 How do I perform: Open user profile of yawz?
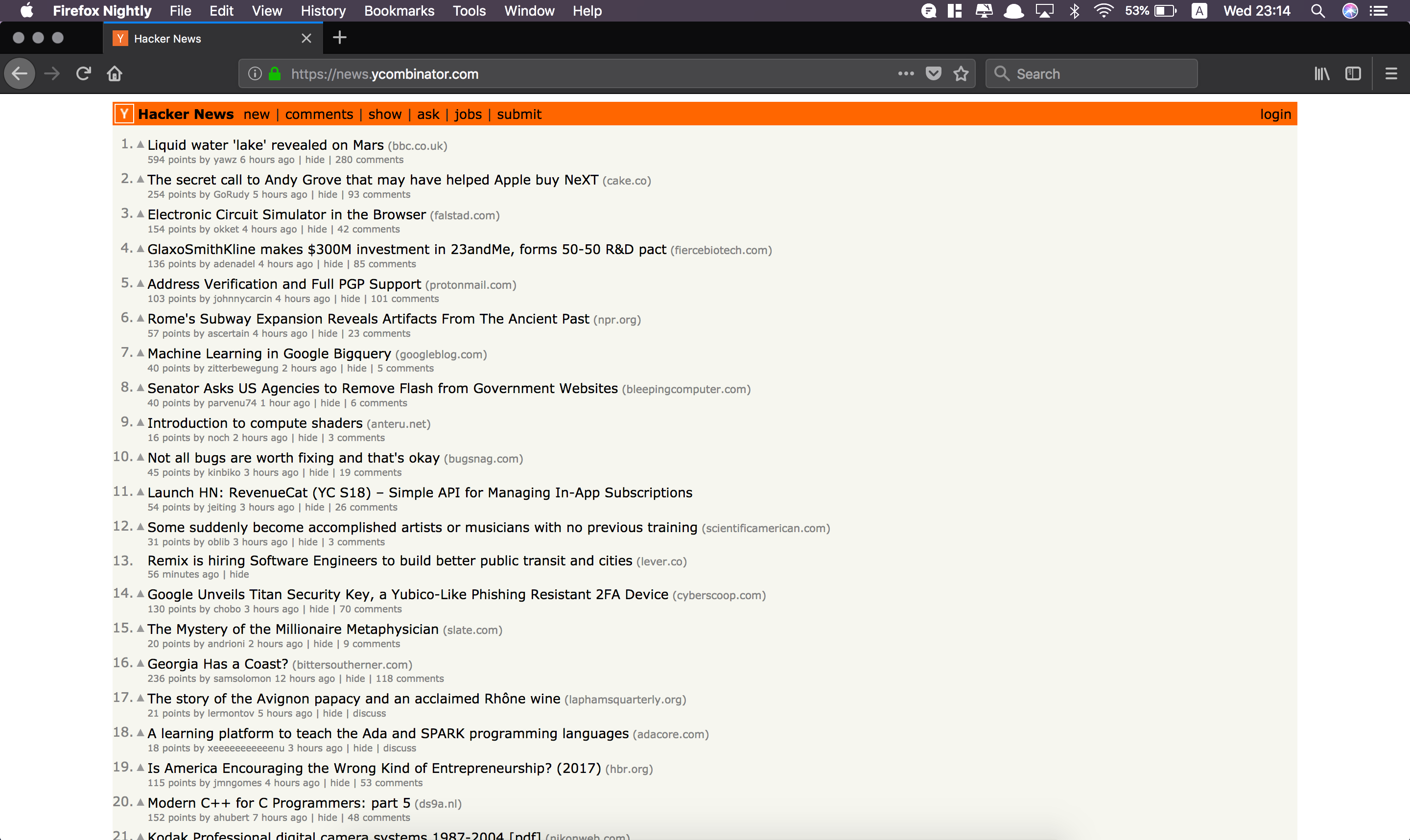[x=225, y=160]
